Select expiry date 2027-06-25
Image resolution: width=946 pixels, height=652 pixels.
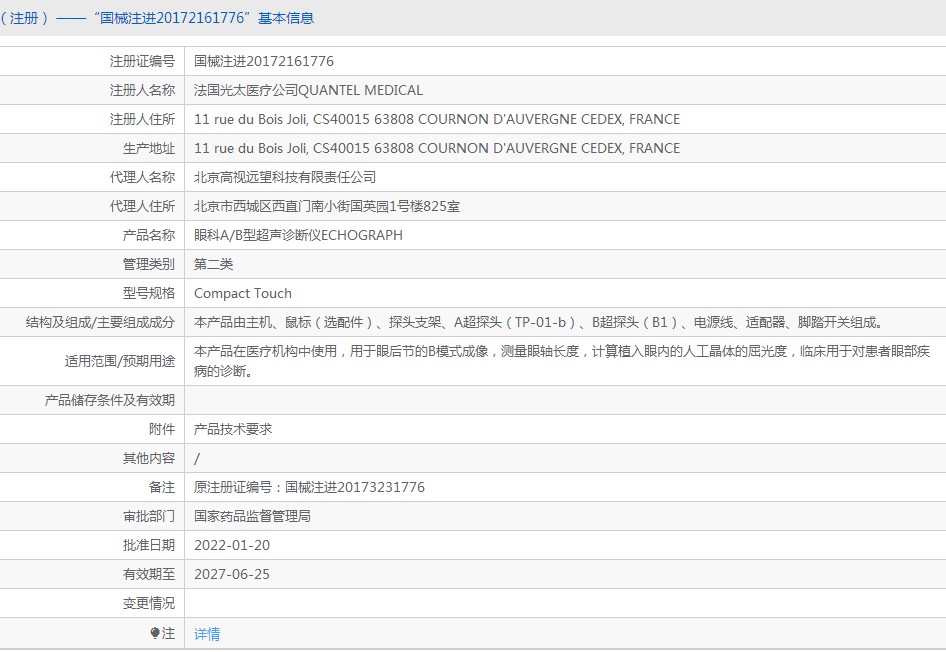click(232, 574)
